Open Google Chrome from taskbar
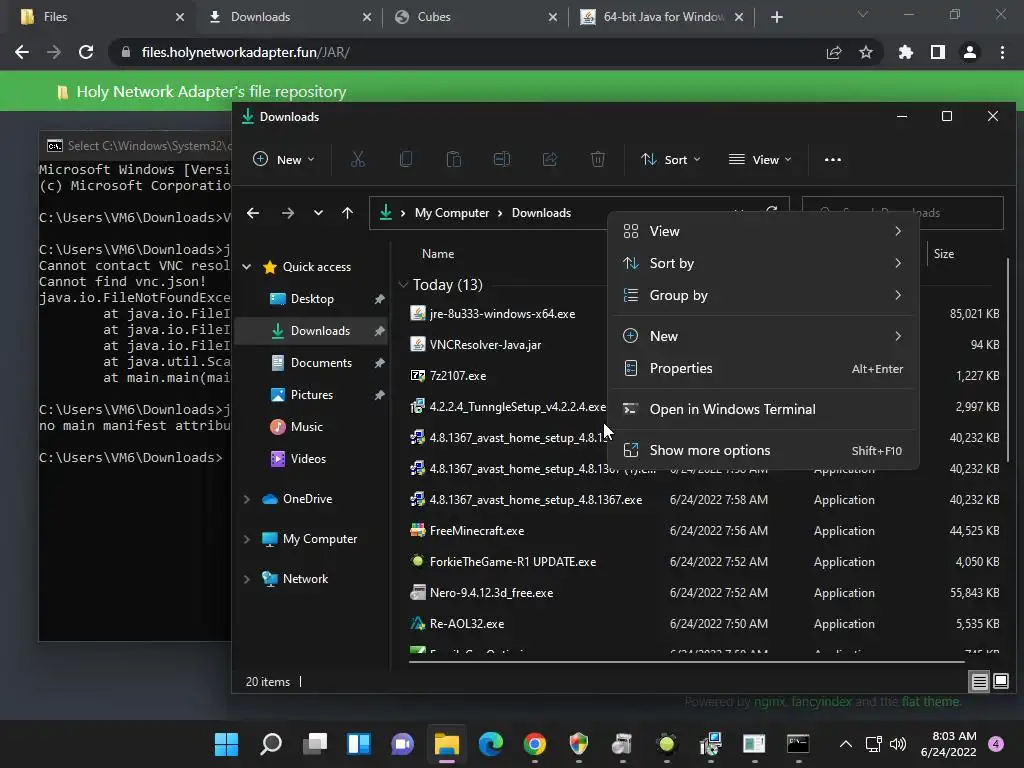Viewport: 1024px width, 768px height. (x=535, y=744)
